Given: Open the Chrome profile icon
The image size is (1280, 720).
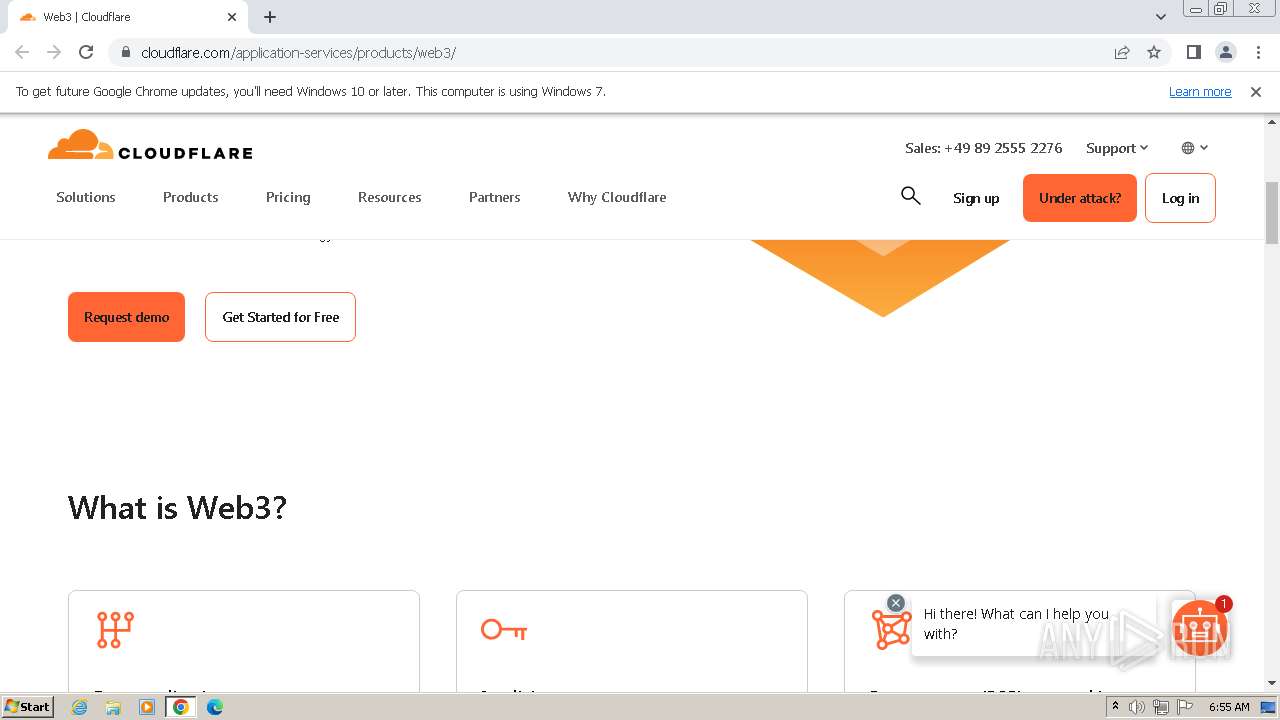Looking at the screenshot, I should [x=1225, y=52].
